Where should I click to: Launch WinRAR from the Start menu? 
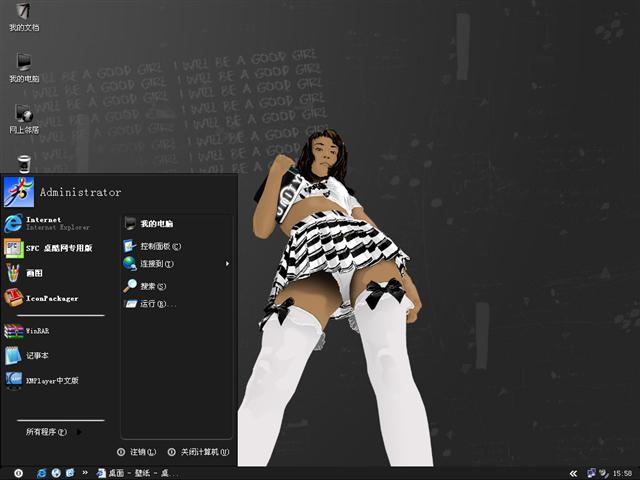point(27,331)
